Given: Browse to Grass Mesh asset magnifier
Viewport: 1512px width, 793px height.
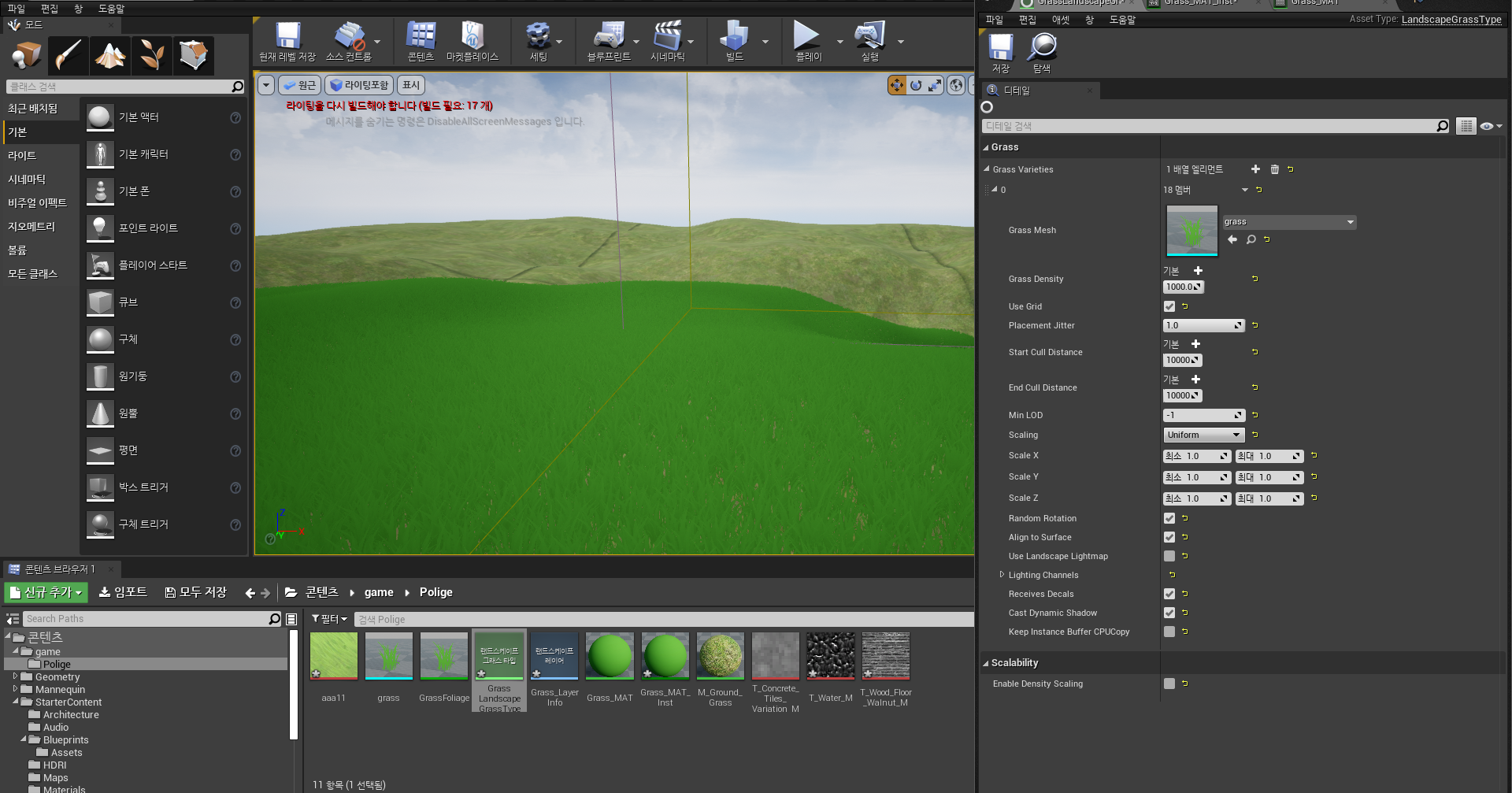Looking at the screenshot, I should 1251,239.
